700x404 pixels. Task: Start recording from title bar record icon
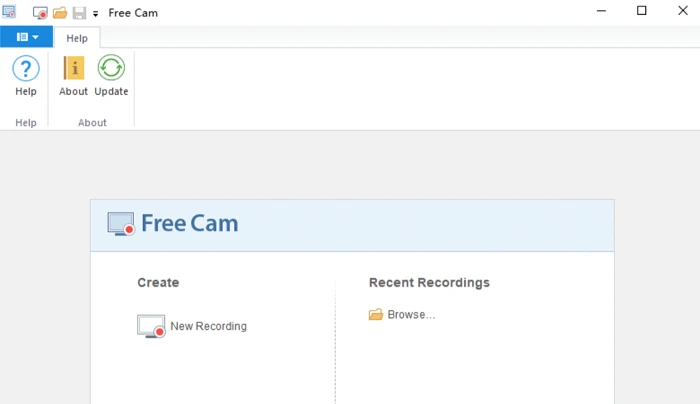pyautogui.click(x=40, y=12)
